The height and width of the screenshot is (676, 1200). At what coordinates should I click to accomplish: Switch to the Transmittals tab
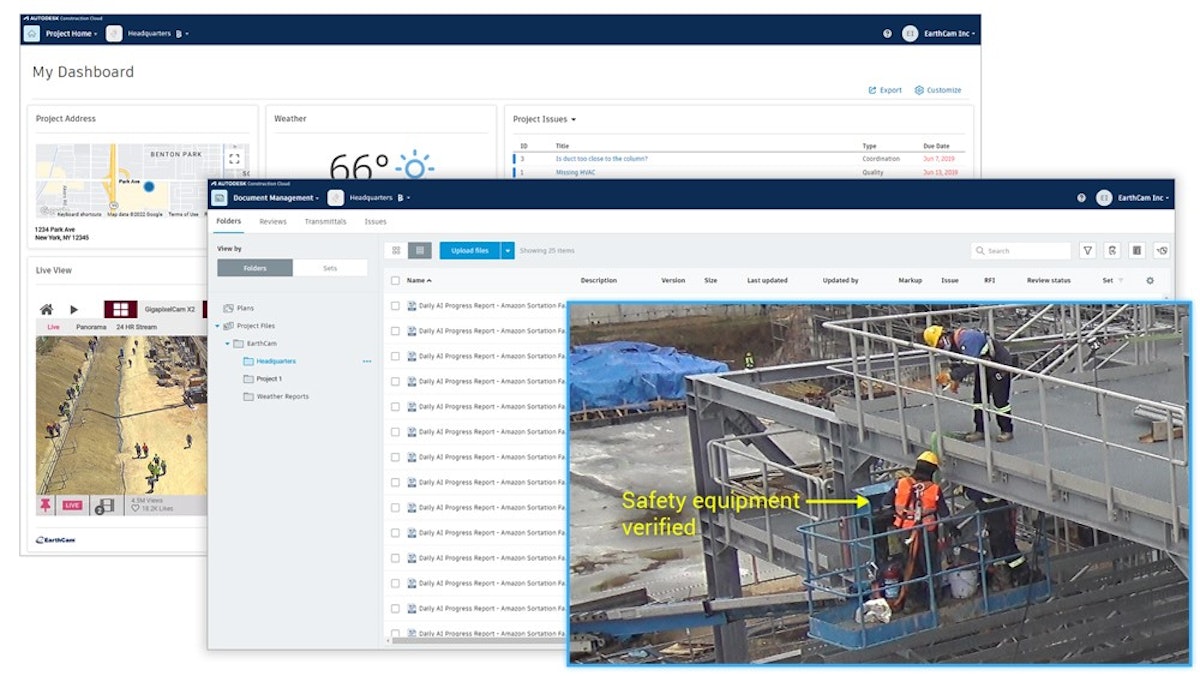tap(326, 221)
